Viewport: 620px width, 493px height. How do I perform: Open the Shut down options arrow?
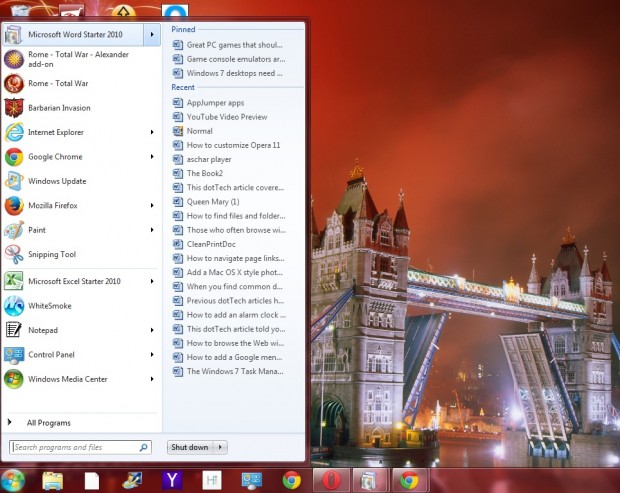click(x=221, y=447)
